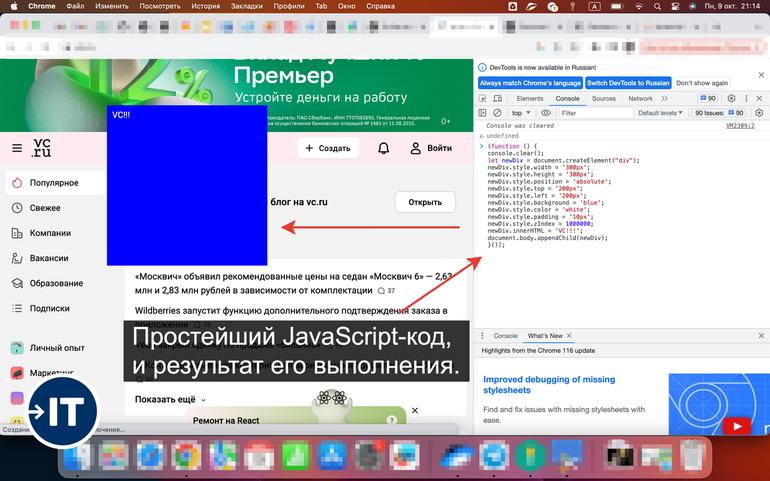Open the vc.ru hamburger menu

(17, 148)
